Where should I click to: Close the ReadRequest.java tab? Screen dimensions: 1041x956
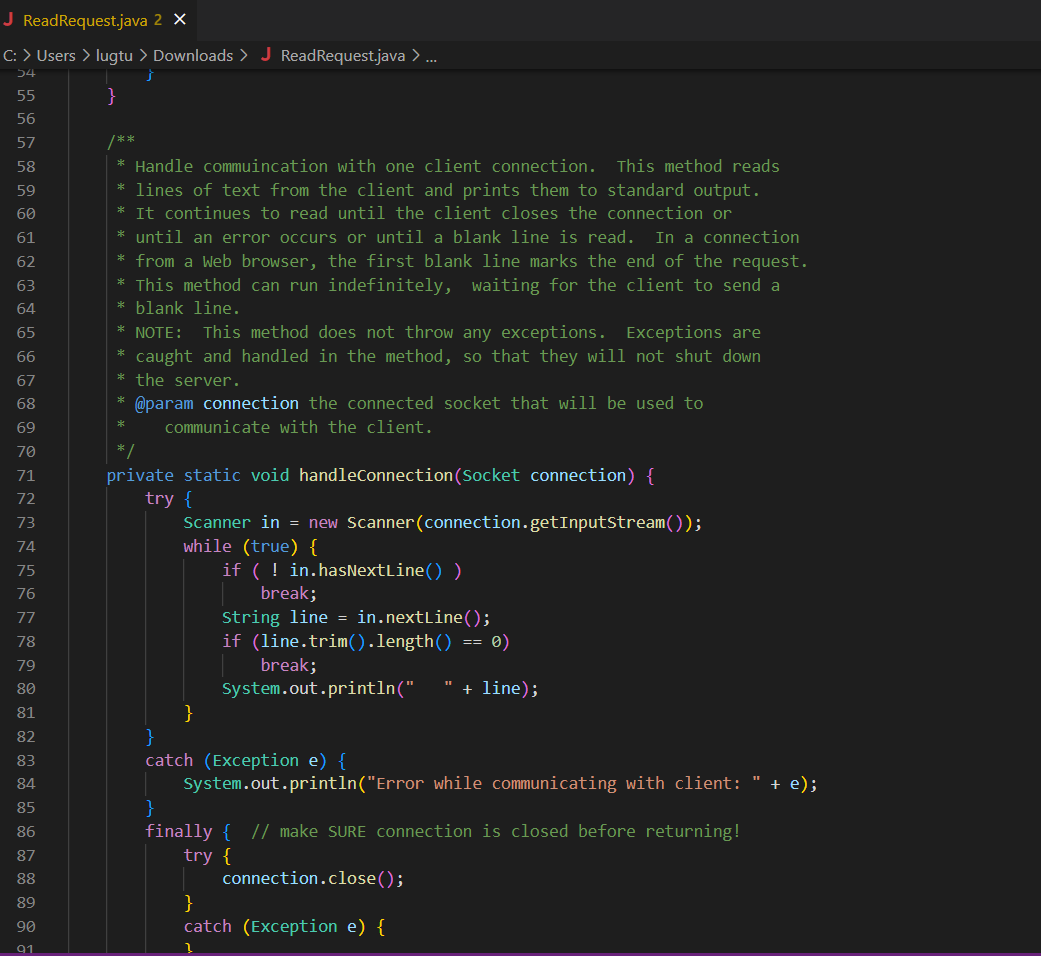[180, 20]
